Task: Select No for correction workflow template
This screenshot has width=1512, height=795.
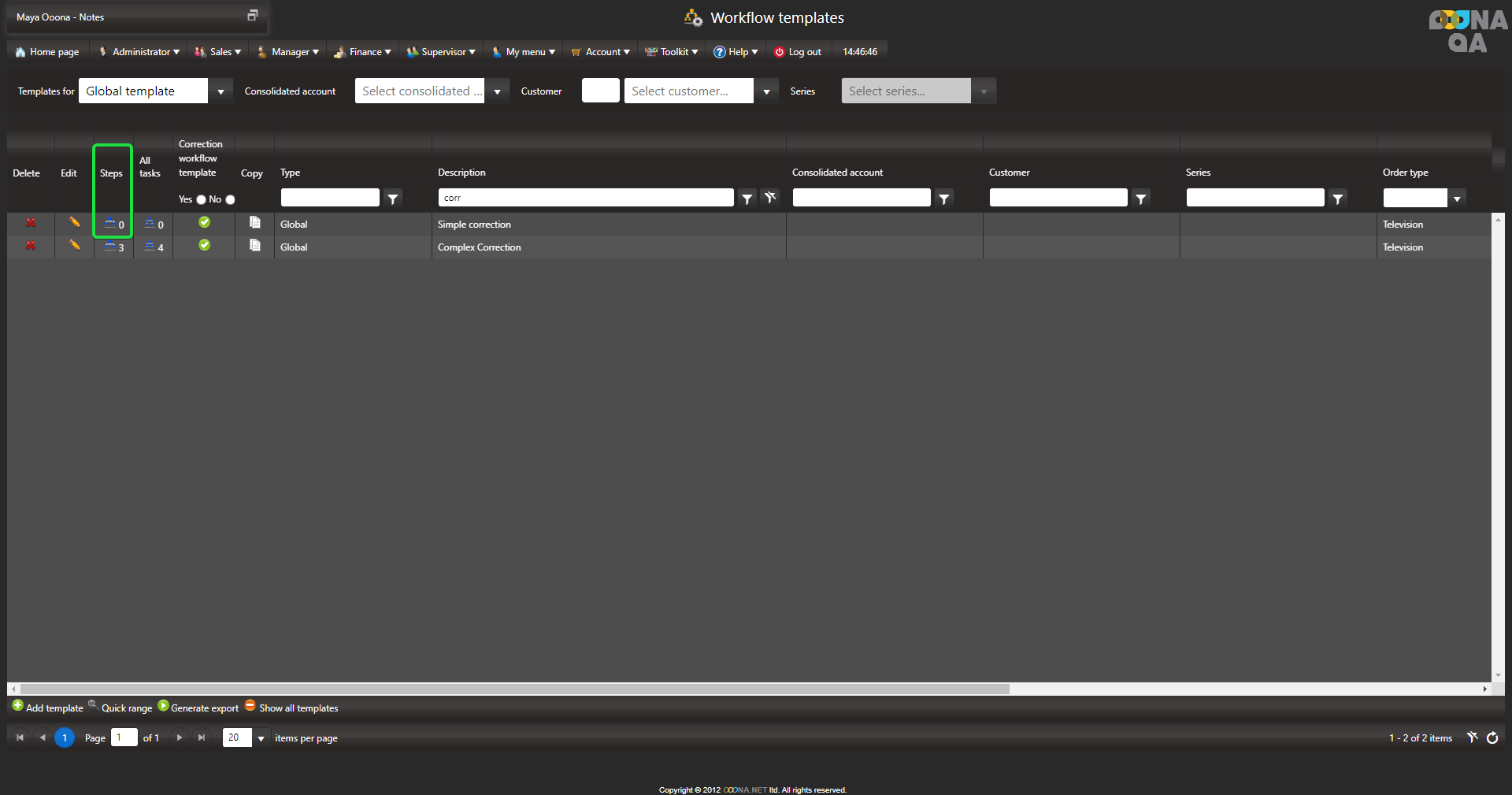Action: [230, 200]
